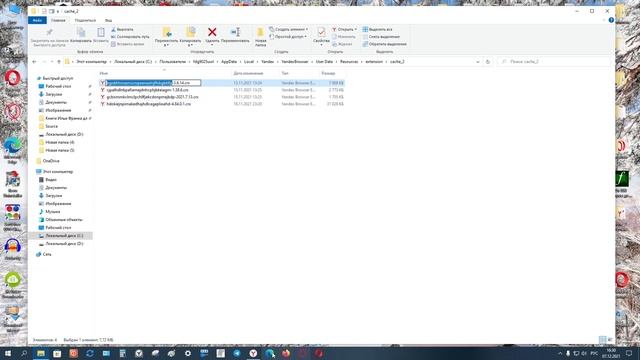
Task: Open Новая папка (4) in the sidebar
Action: pyautogui.click(x=60, y=142)
